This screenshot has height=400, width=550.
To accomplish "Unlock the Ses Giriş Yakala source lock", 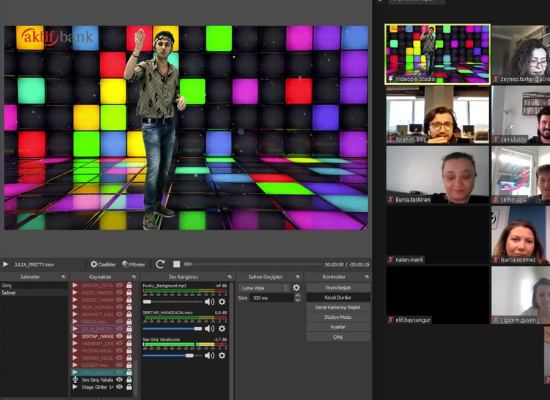I will click(x=129, y=380).
